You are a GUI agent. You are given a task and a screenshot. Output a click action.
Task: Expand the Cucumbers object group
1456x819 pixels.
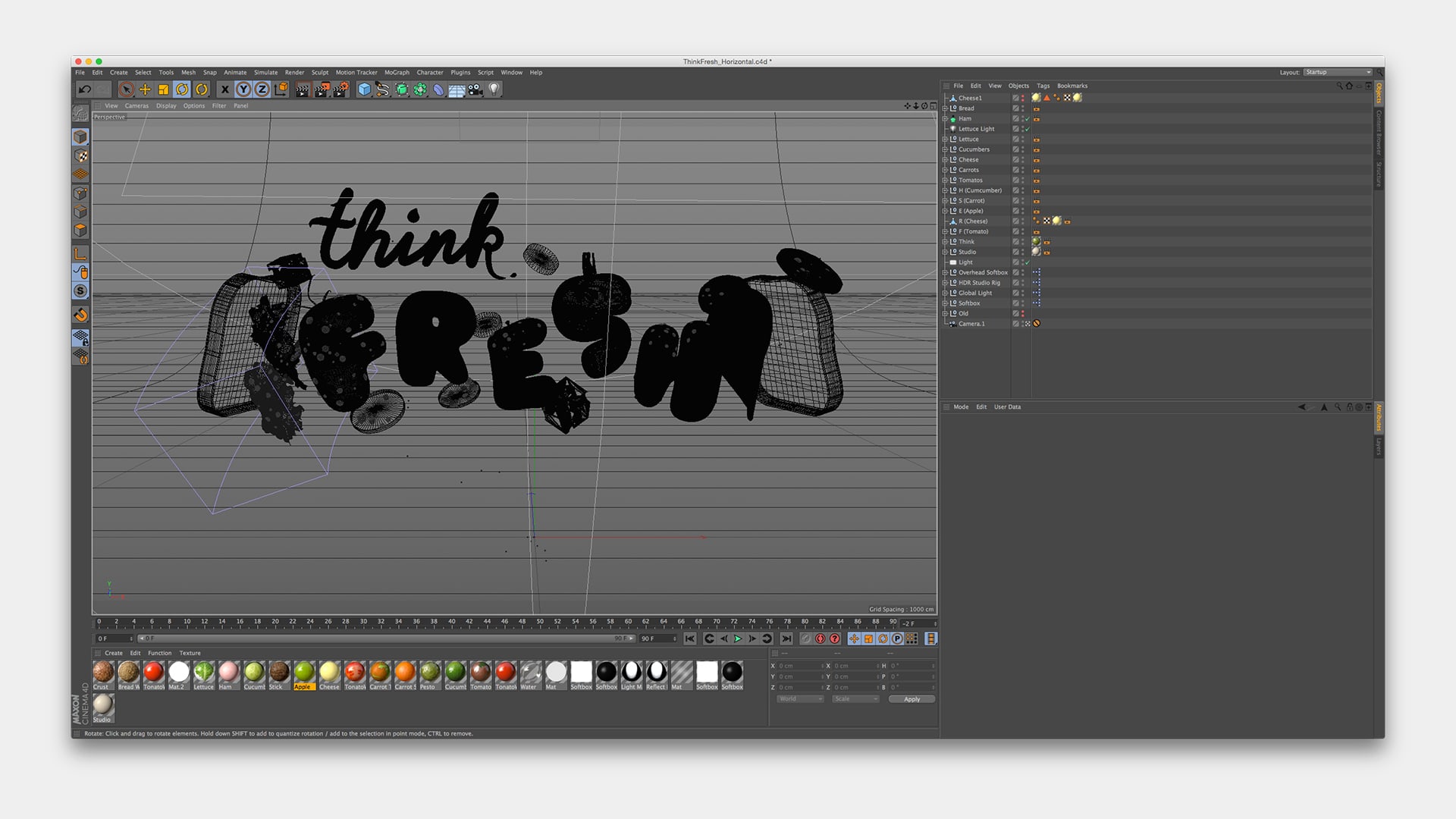[x=945, y=149]
